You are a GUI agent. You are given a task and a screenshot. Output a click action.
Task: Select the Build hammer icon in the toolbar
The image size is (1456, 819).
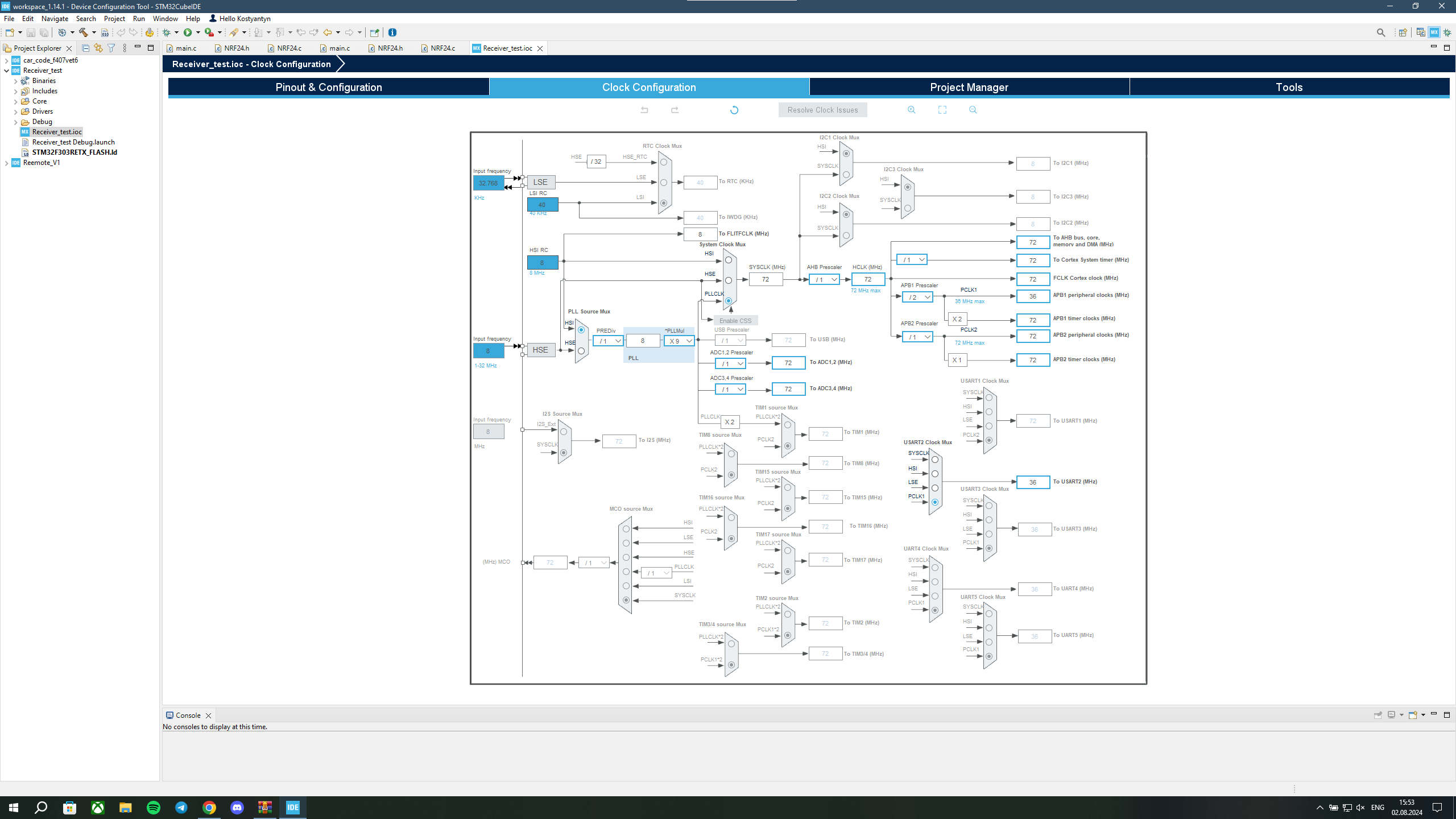click(x=84, y=32)
